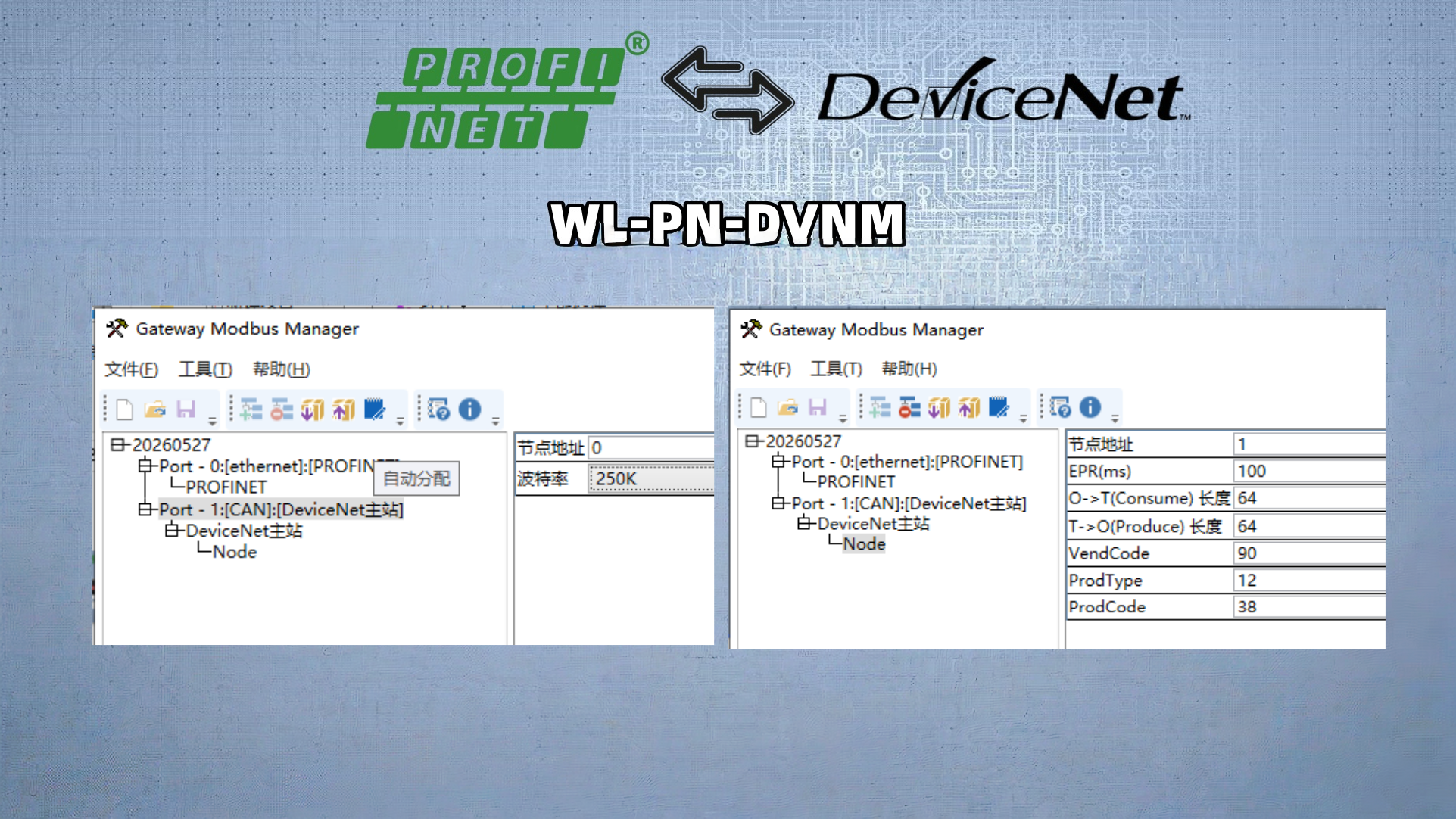Collapse the 20260527 root in left window
The image size is (1456, 819).
click(117, 444)
